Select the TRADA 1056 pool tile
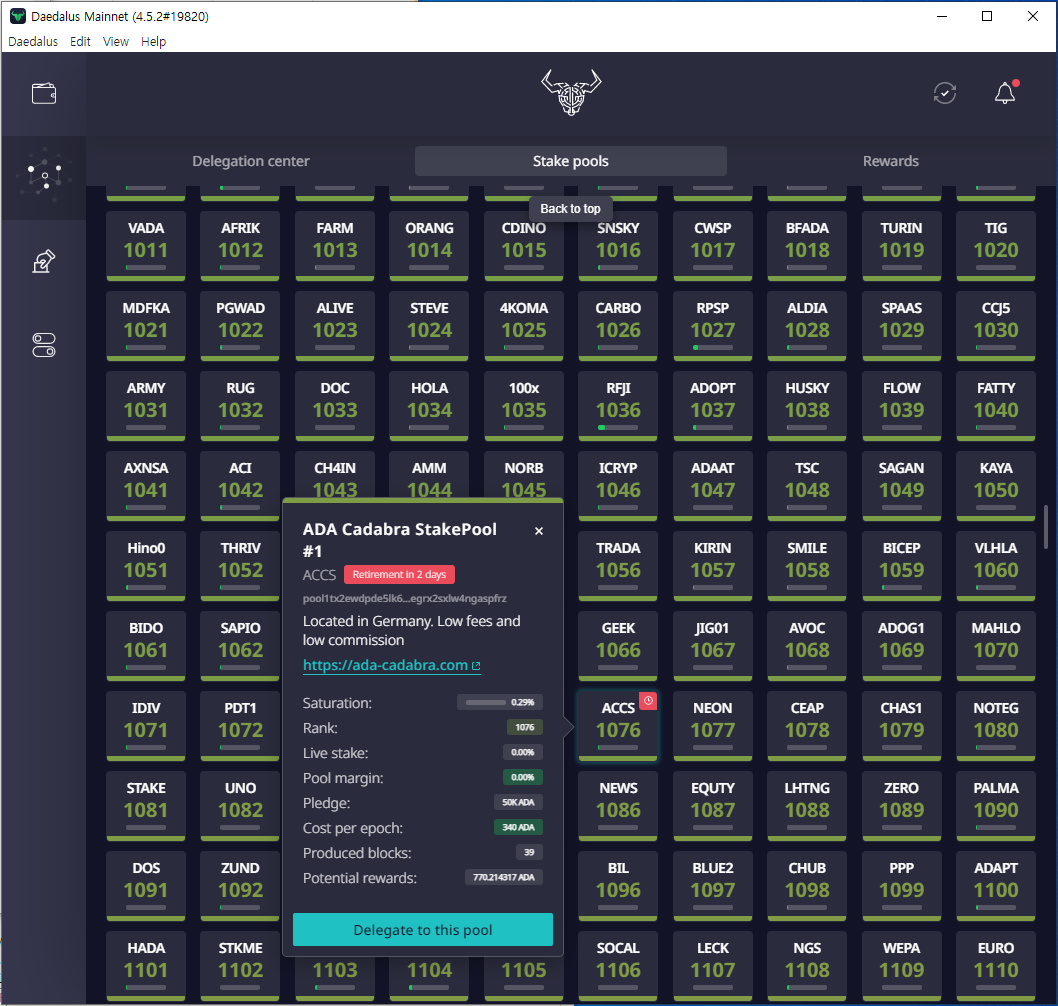The image size is (1058, 1006). (618, 566)
